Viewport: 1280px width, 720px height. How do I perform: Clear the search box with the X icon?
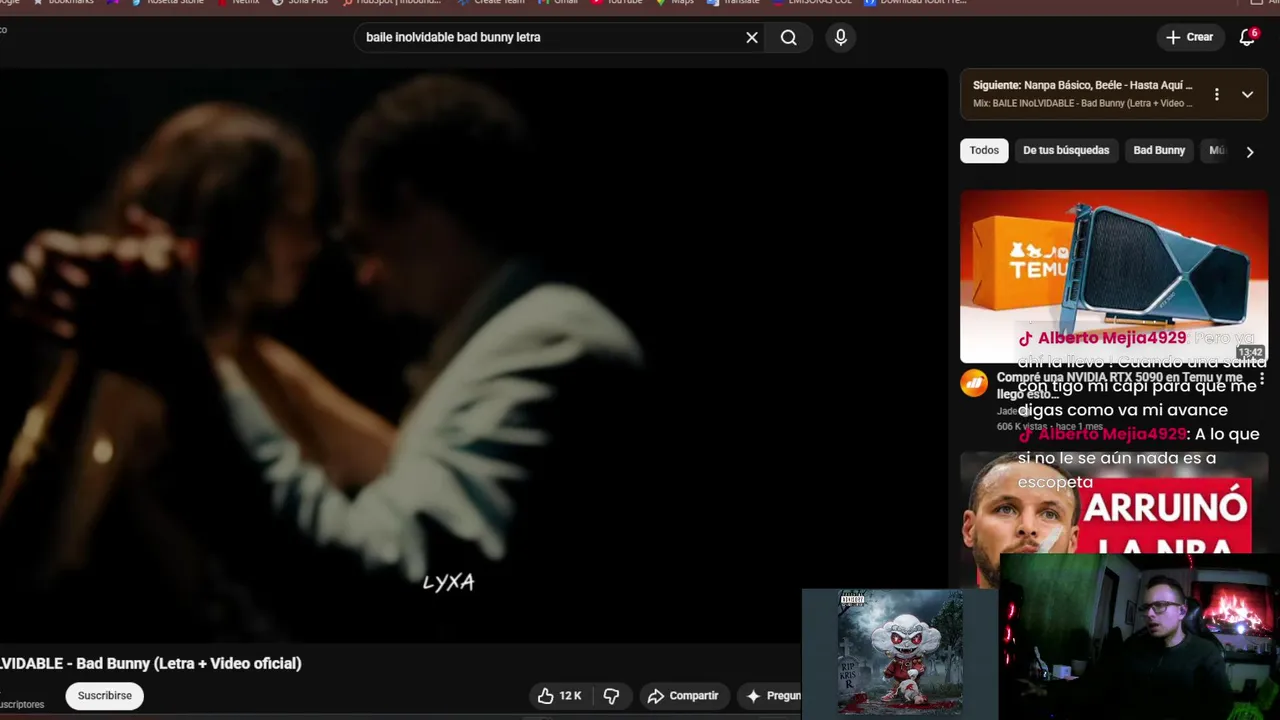752,38
